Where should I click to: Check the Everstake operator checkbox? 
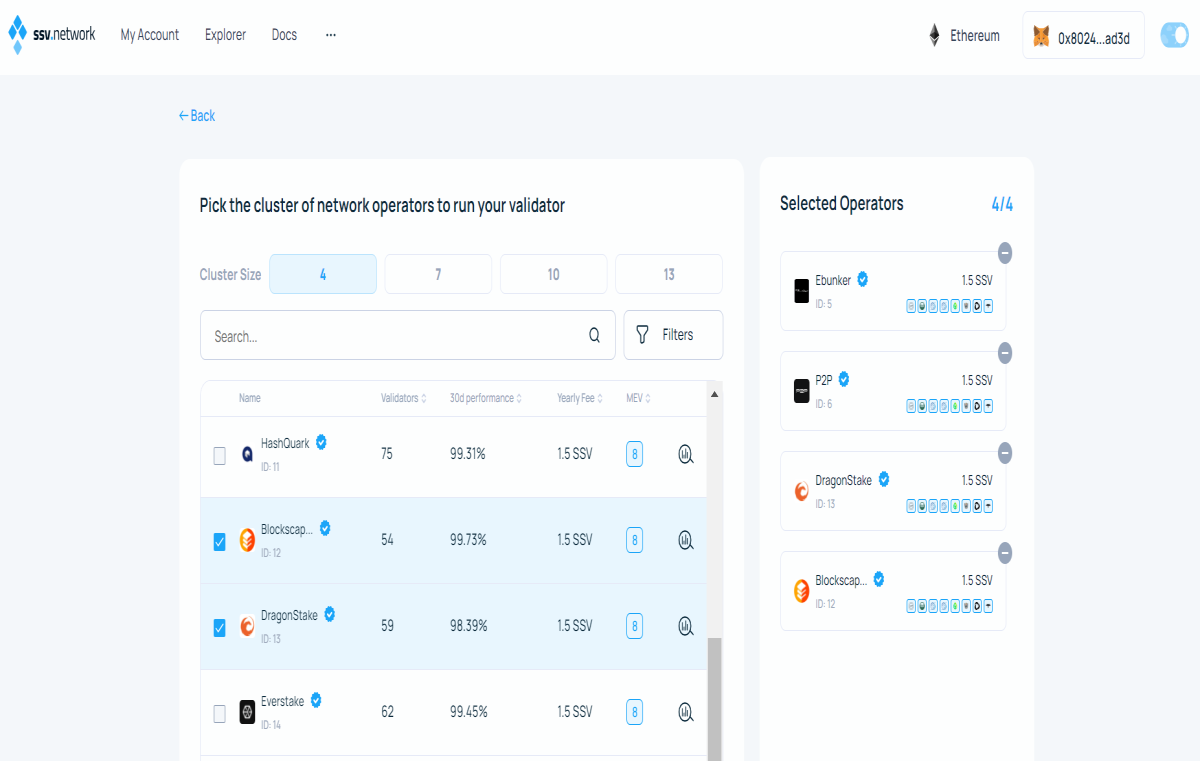point(220,714)
